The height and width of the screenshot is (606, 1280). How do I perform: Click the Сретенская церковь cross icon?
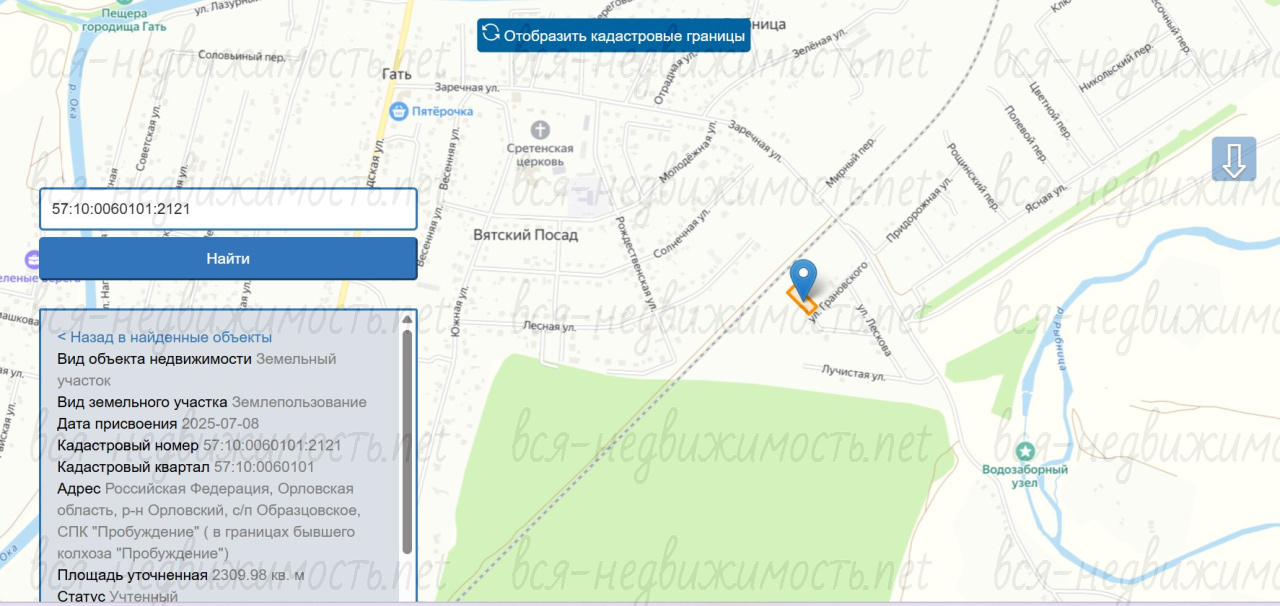click(x=540, y=129)
